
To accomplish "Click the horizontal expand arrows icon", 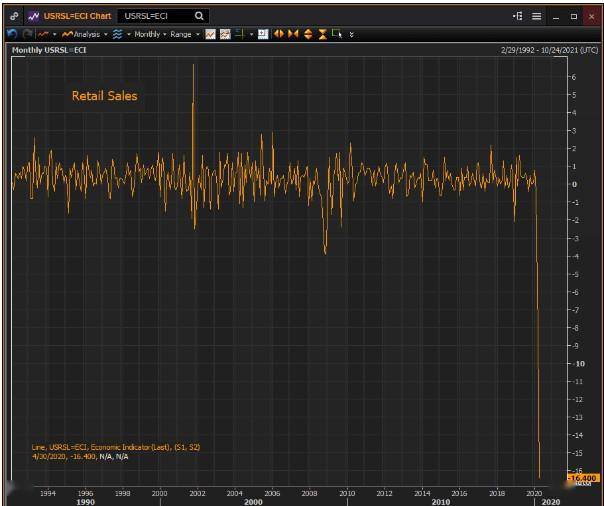I will (x=280, y=34).
